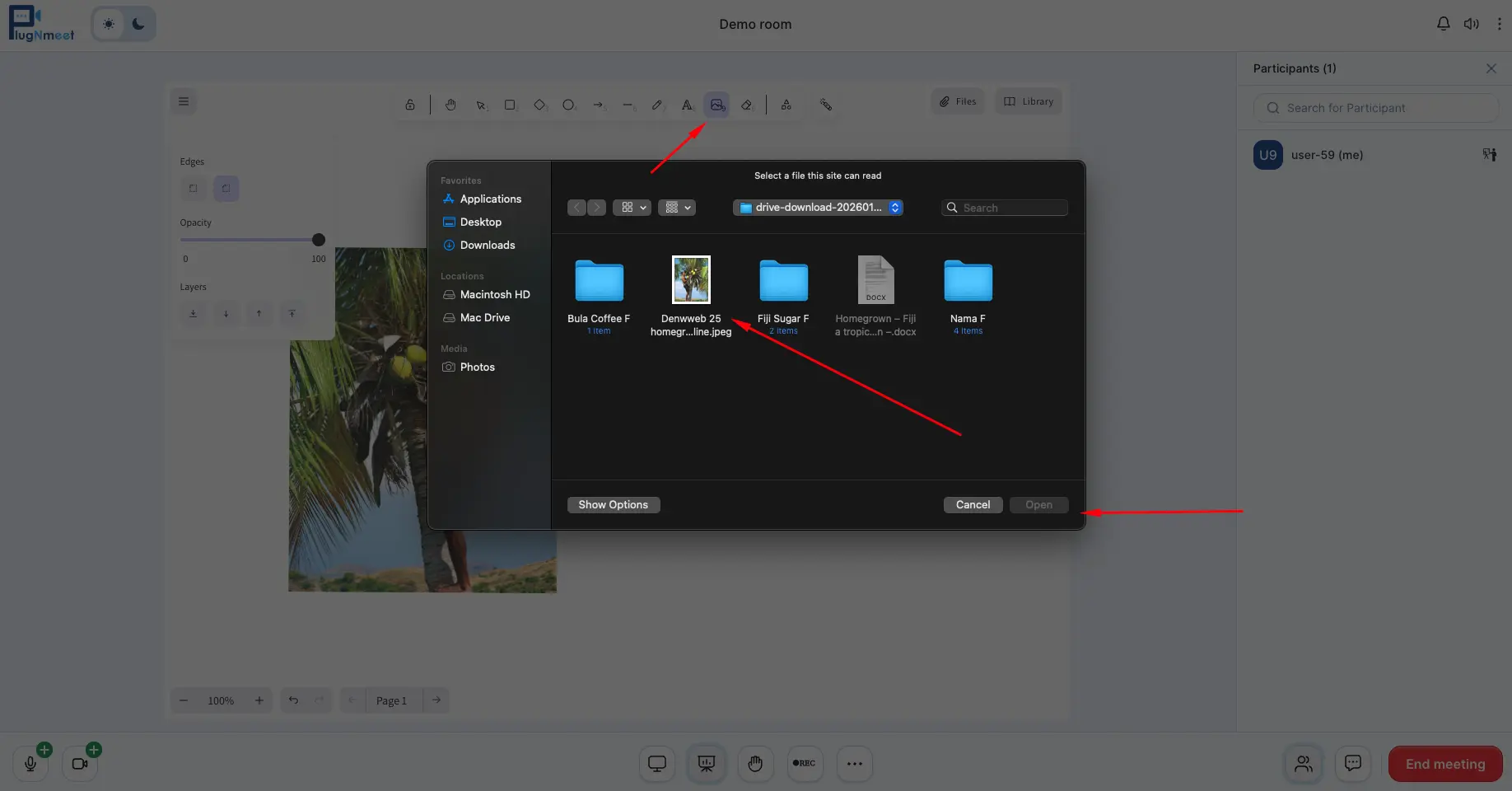This screenshot has height=791, width=1512.
Task: Open the whiteboard Library panel
Action: pos(1027,101)
